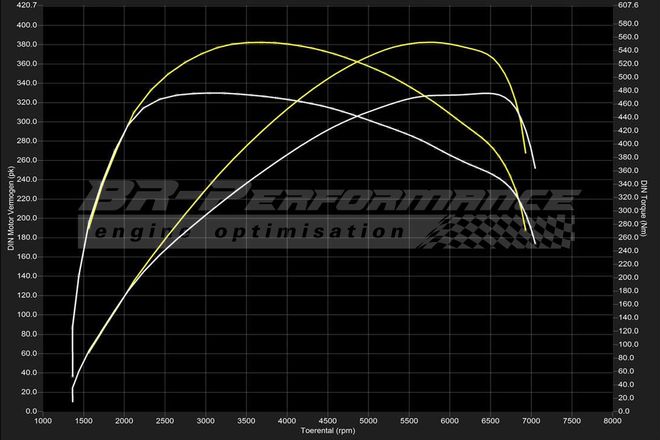The width and height of the screenshot is (660, 440).
Task: Click the 6500 rpm axis label
Action: point(490,421)
